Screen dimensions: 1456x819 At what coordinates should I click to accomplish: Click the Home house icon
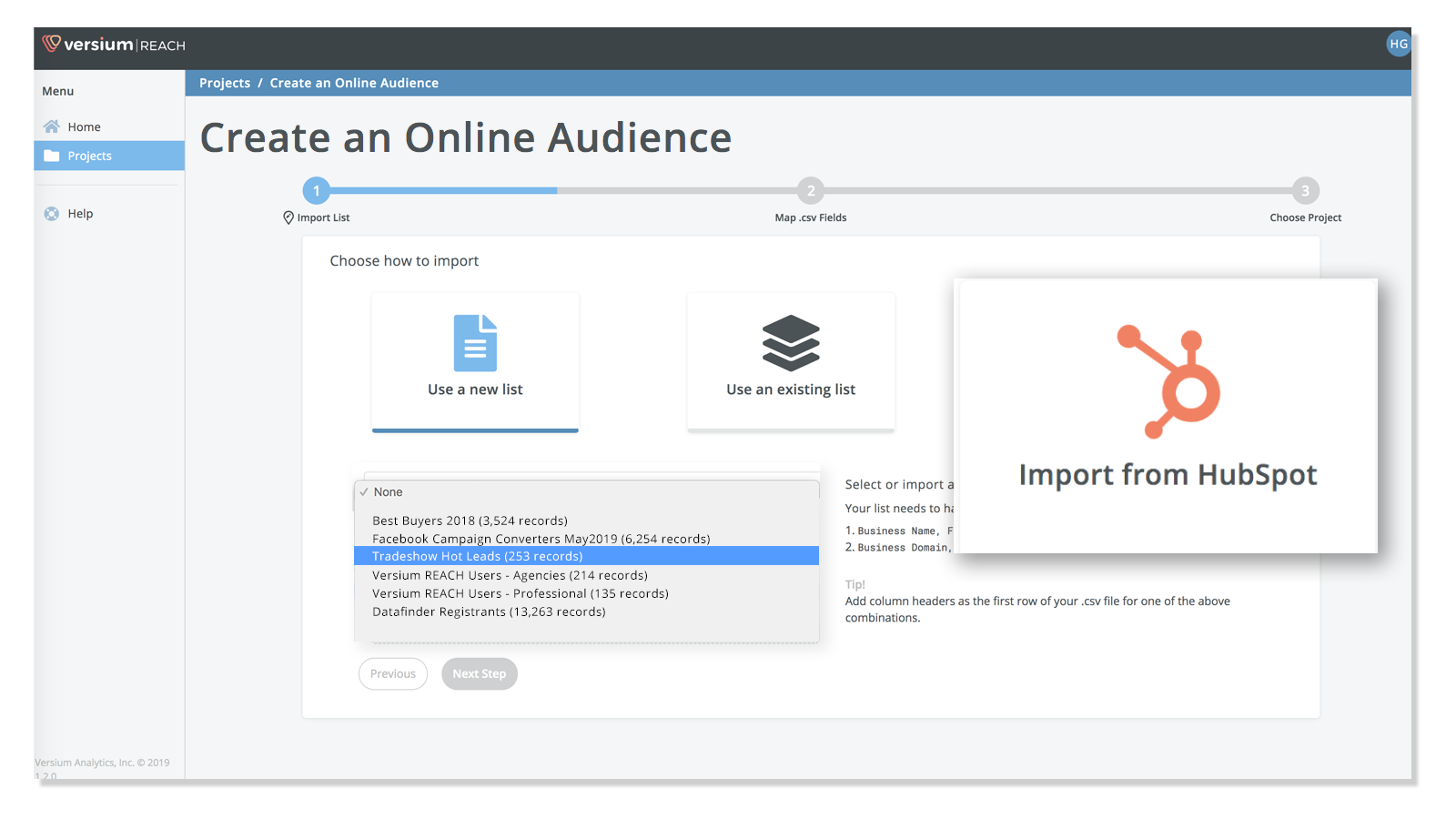[52, 126]
